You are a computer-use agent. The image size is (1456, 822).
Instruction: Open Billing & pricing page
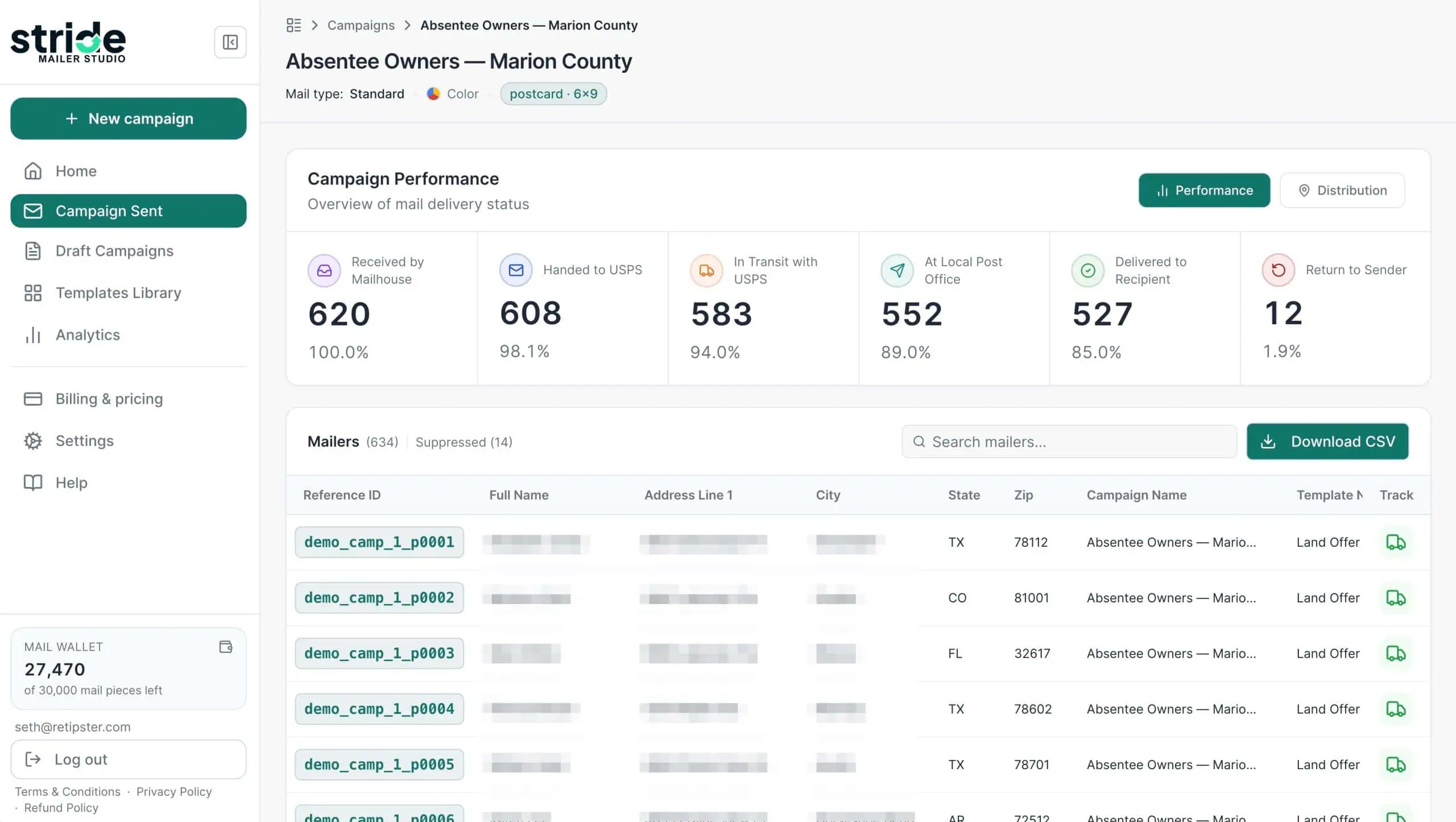pyautogui.click(x=129, y=399)
